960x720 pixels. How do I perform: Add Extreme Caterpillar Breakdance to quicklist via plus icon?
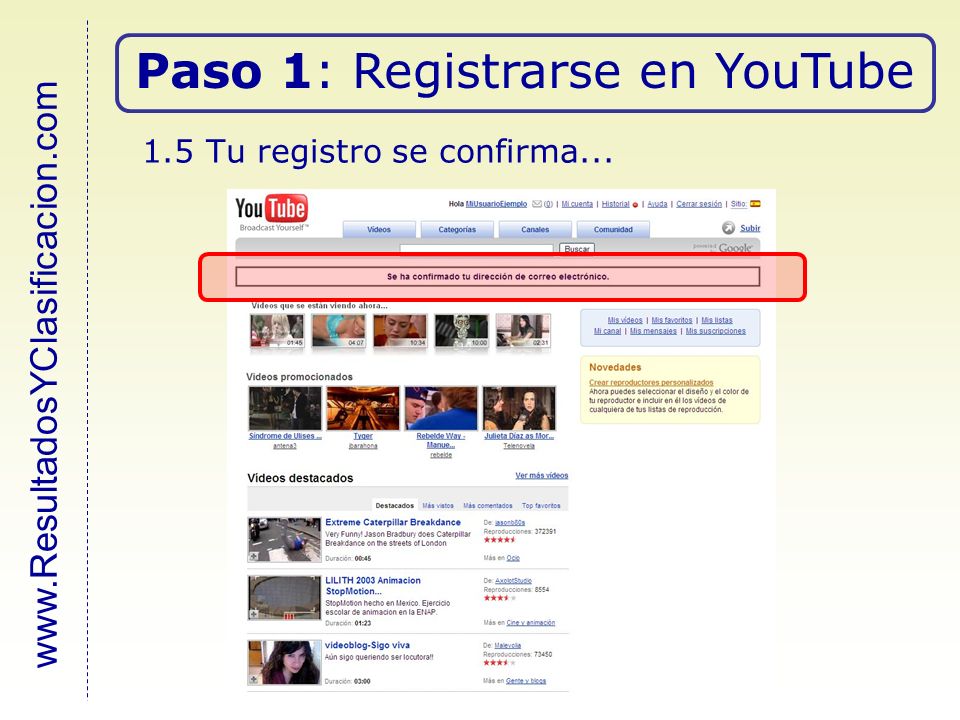[253, 557]
